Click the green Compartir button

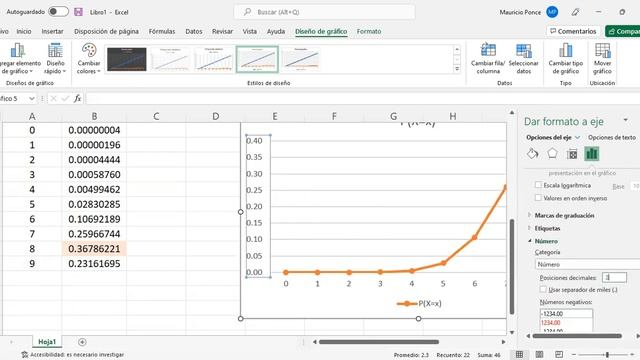(622, 31)
